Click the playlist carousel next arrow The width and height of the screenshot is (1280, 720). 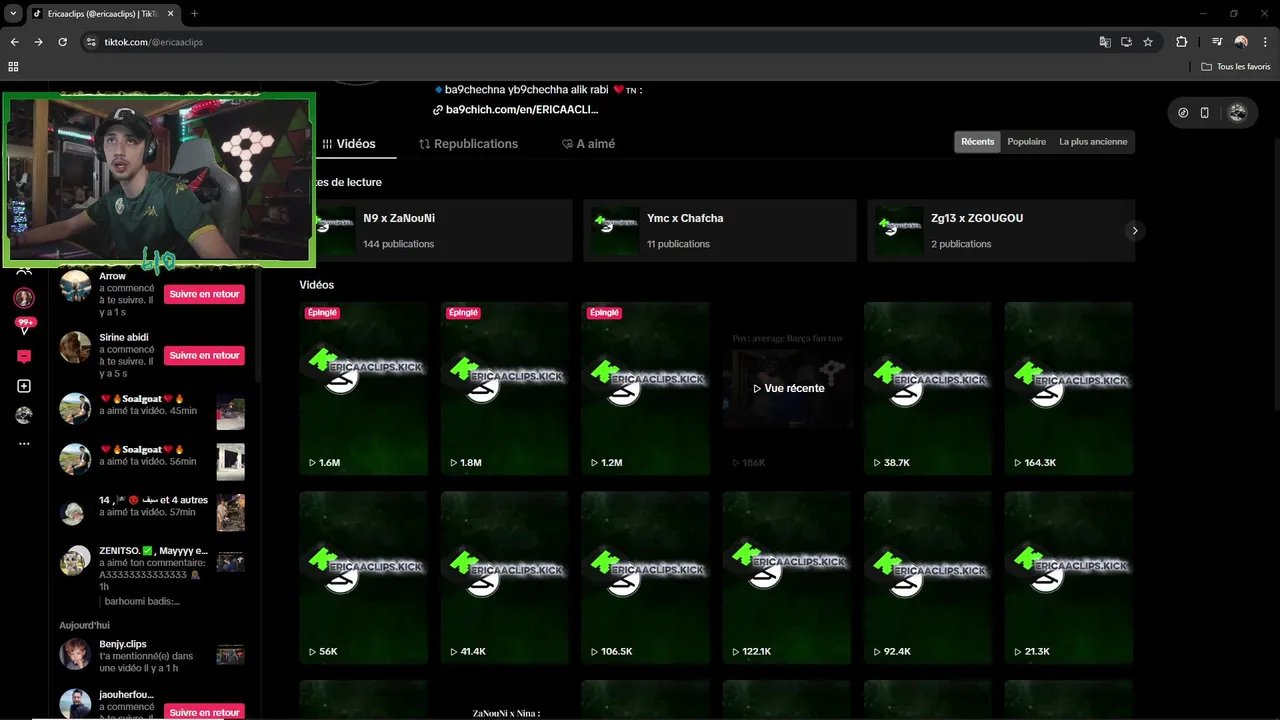pyautogui.click(x=1134, y=231)
